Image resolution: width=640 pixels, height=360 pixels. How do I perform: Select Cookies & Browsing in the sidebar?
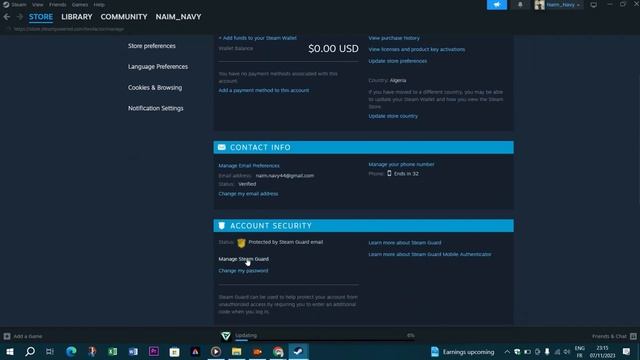click(x=155, y=87)
